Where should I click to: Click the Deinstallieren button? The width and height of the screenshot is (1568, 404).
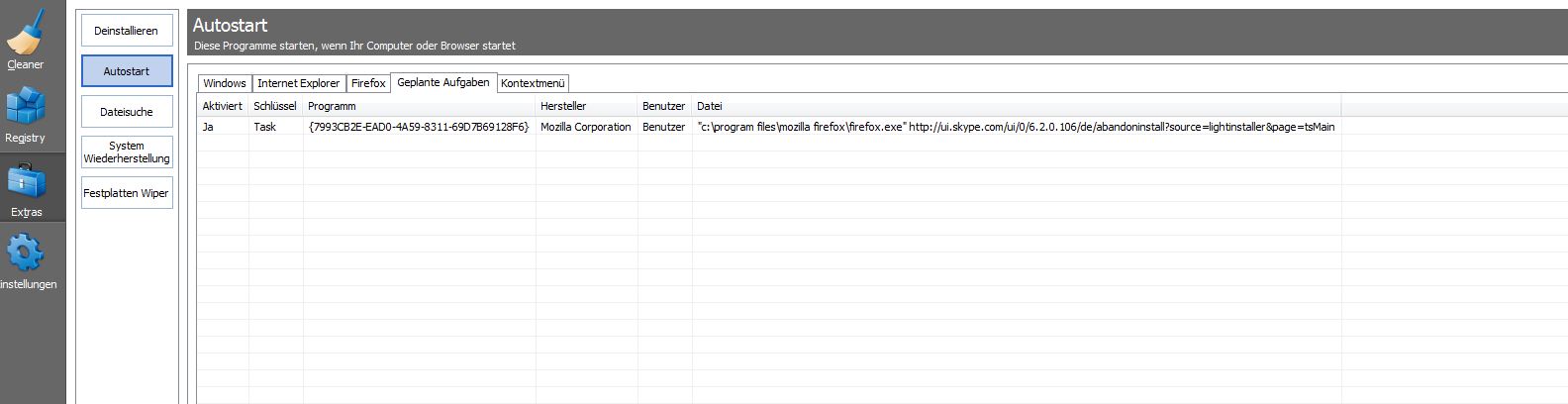(x=127, y=31)
